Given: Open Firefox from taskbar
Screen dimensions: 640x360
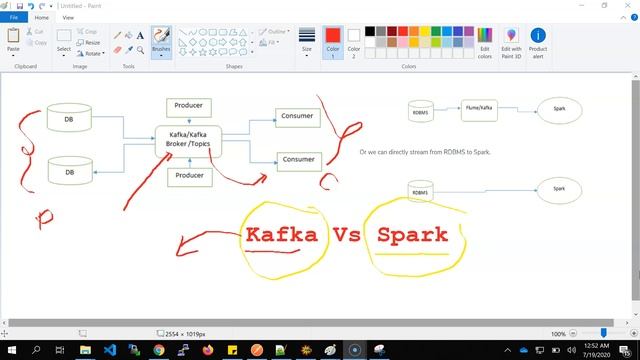Looking at the screenshot, I should click(x=208, y=350).
